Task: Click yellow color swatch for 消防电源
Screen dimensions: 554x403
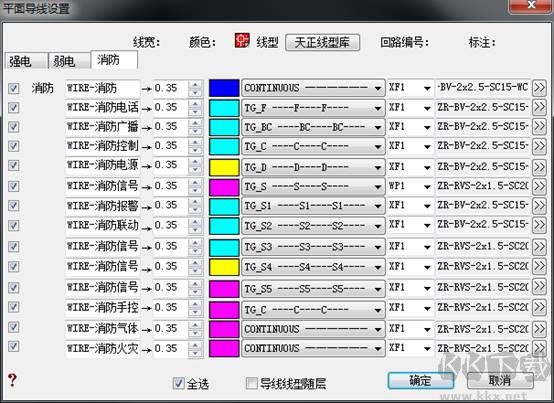Action: (x=224, y=167)
